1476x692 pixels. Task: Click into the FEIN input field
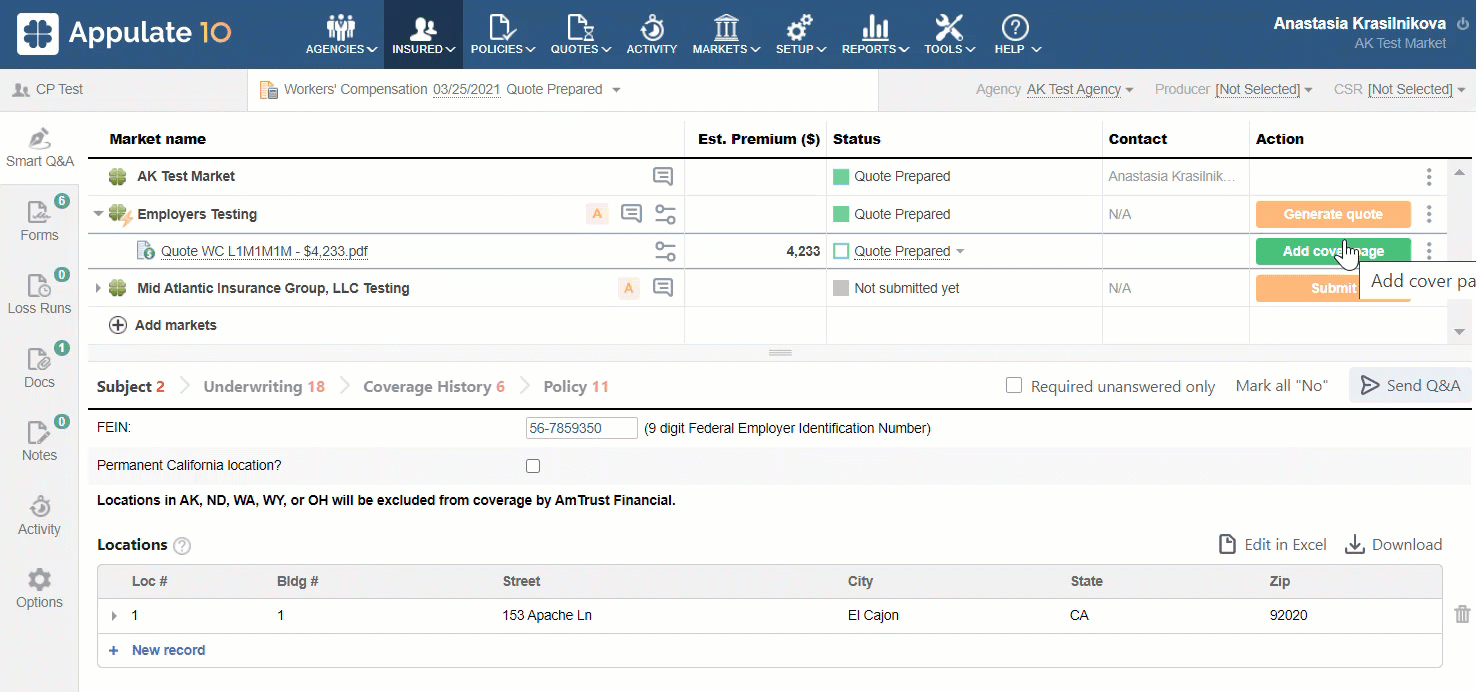pyautogui.click(x=582, y=428)
